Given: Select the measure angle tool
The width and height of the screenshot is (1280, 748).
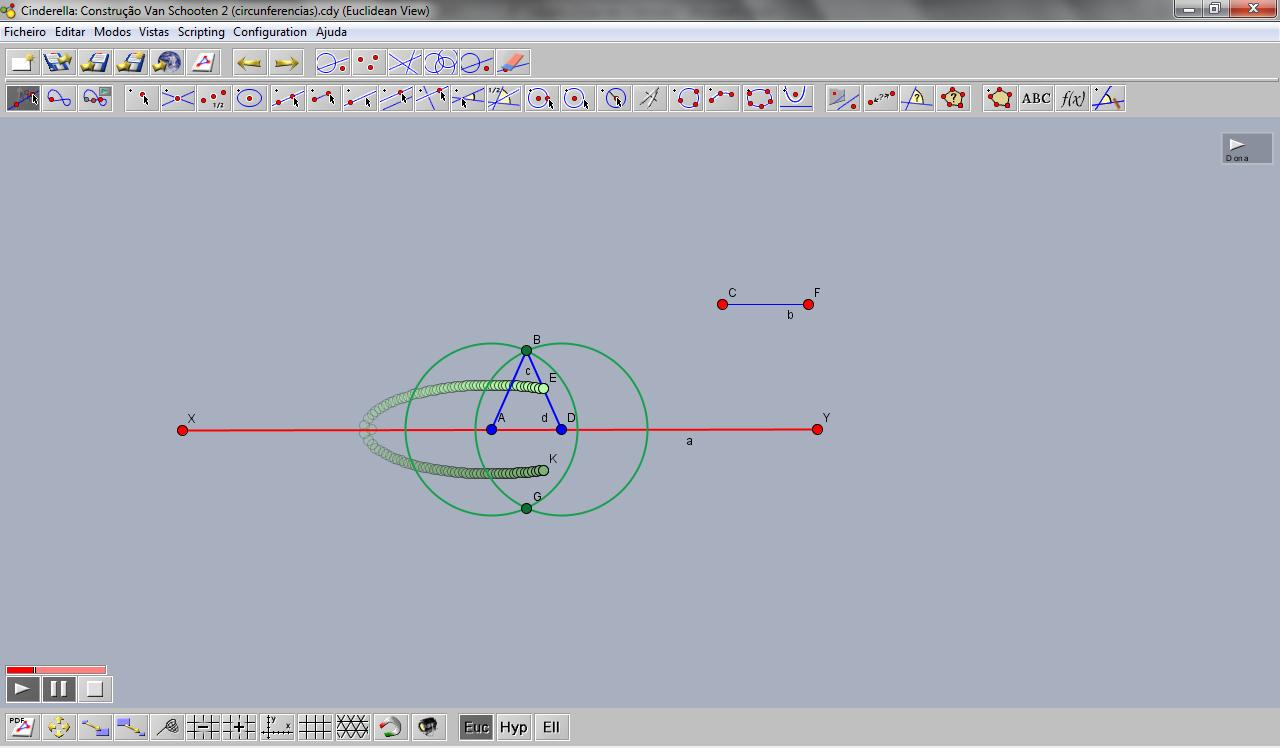Looking at the screenshot, I should coord(917,98).
